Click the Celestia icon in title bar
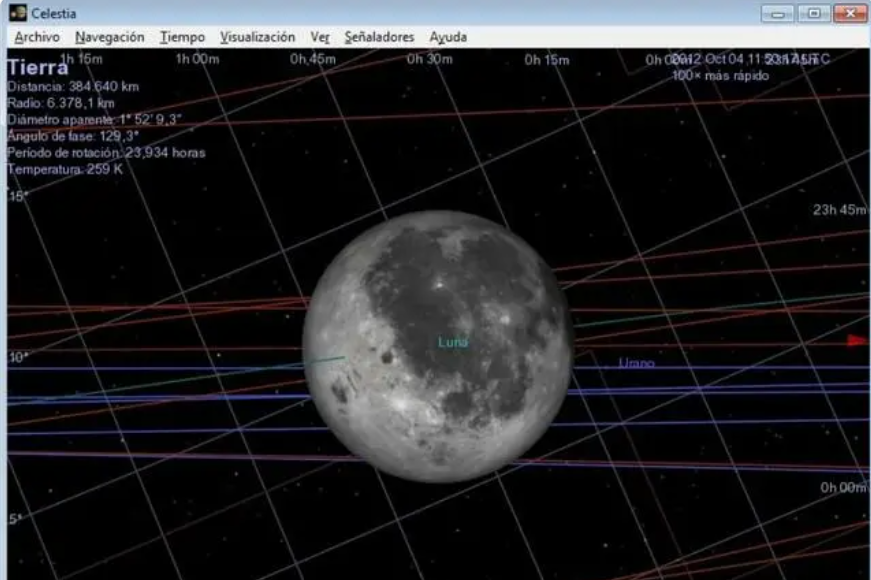The width and height of the screenshot is (871, 580). (x=17, y=13)
